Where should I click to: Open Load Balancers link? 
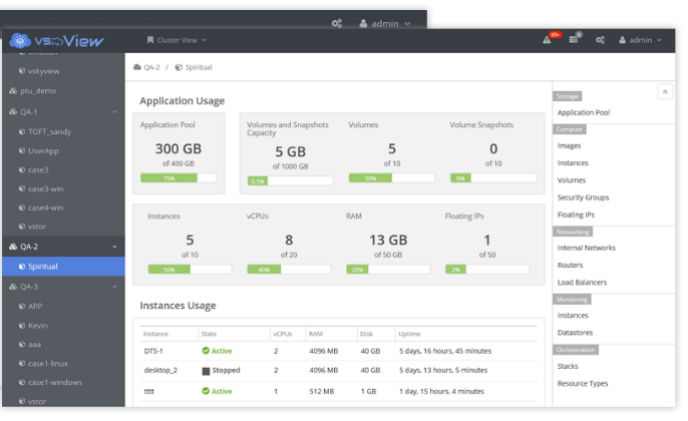tap(582, 282)
